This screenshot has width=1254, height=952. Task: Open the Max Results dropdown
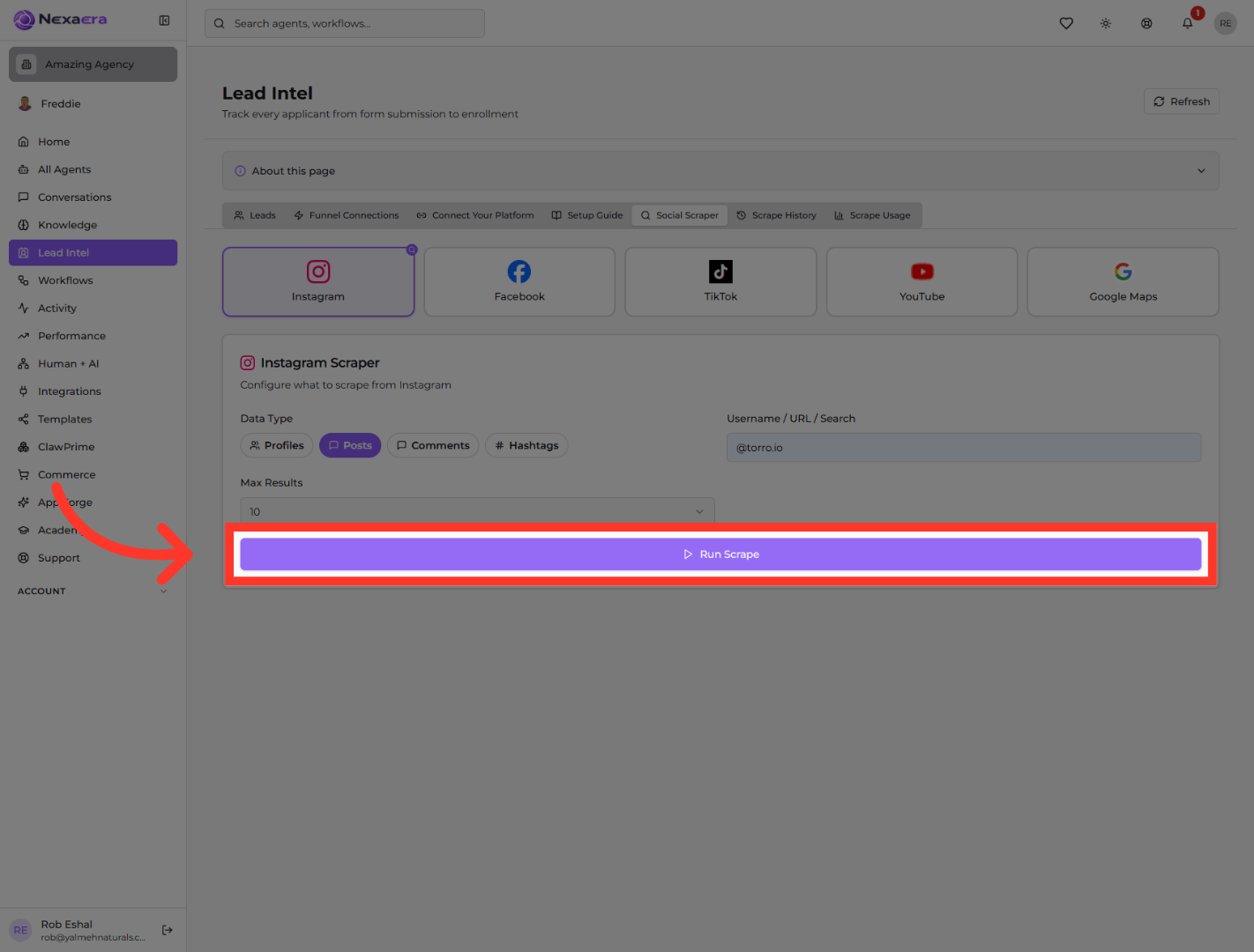(477, 511)
